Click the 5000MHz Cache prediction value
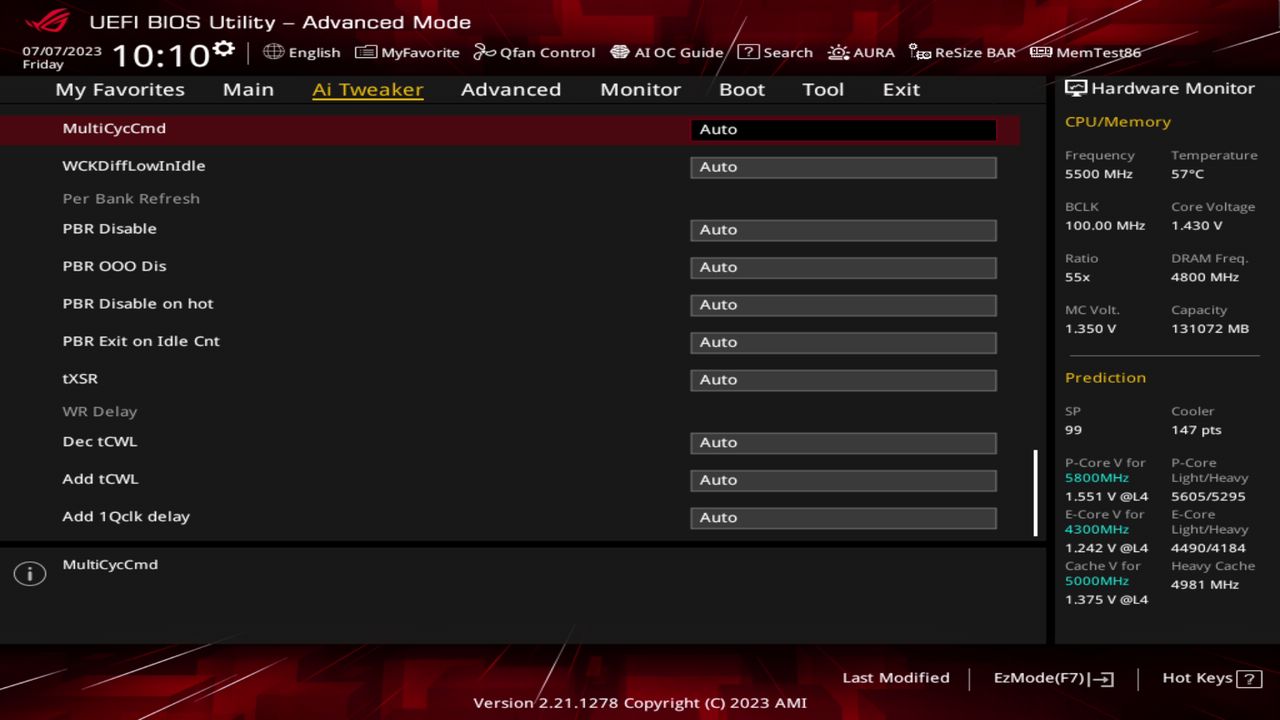The width and height of the screenshot is (1280, 720). pos(1097,581)
